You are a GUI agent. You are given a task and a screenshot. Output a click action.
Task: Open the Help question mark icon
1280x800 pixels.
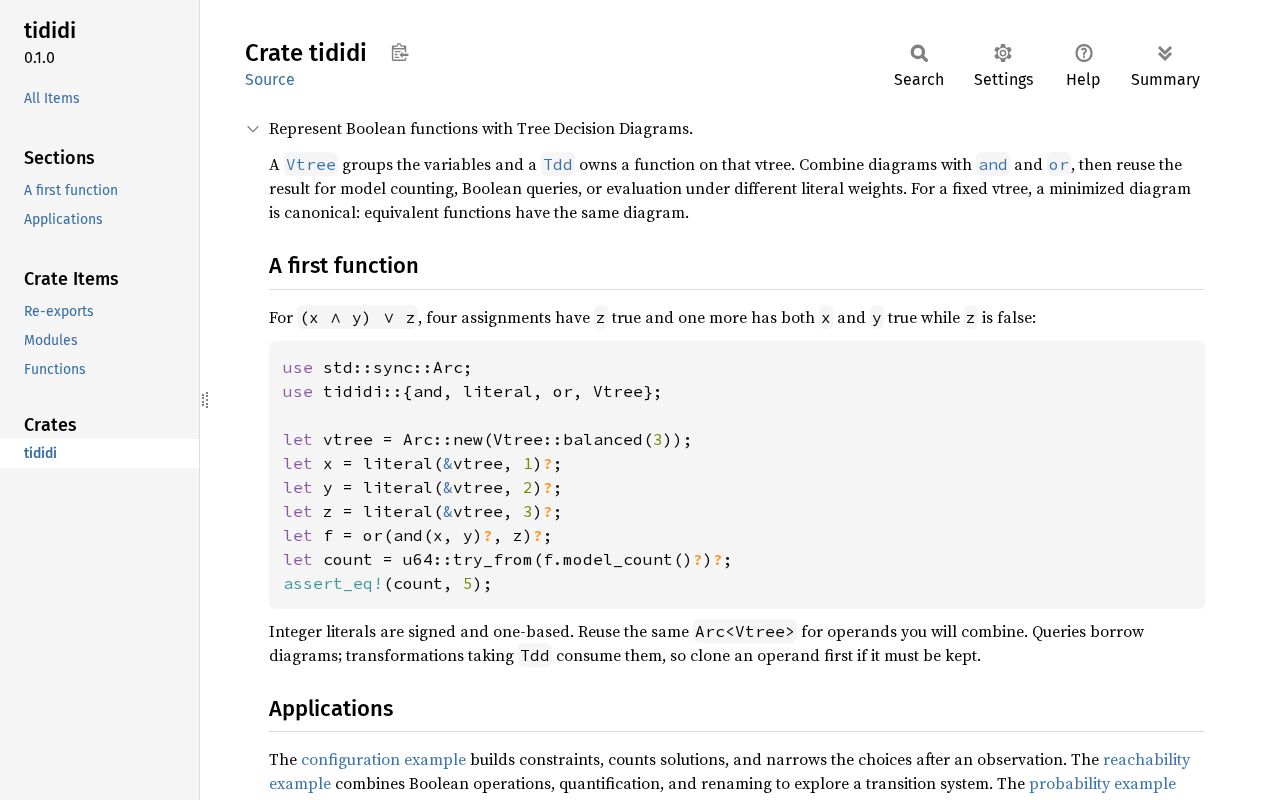[x=1084, y=53]
